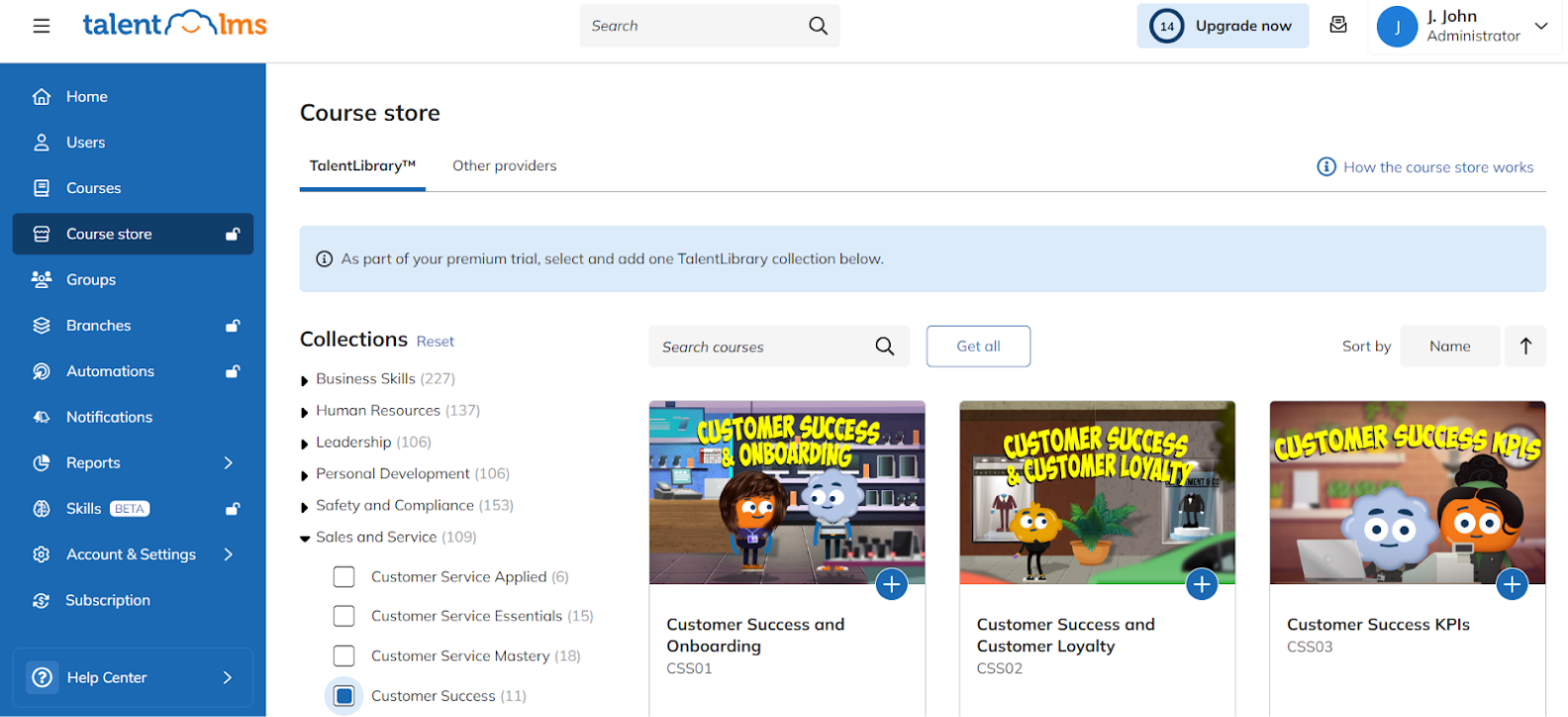Open the Sort by Name dropdown
The image size is (1568, 717).
pos(1449,346)
